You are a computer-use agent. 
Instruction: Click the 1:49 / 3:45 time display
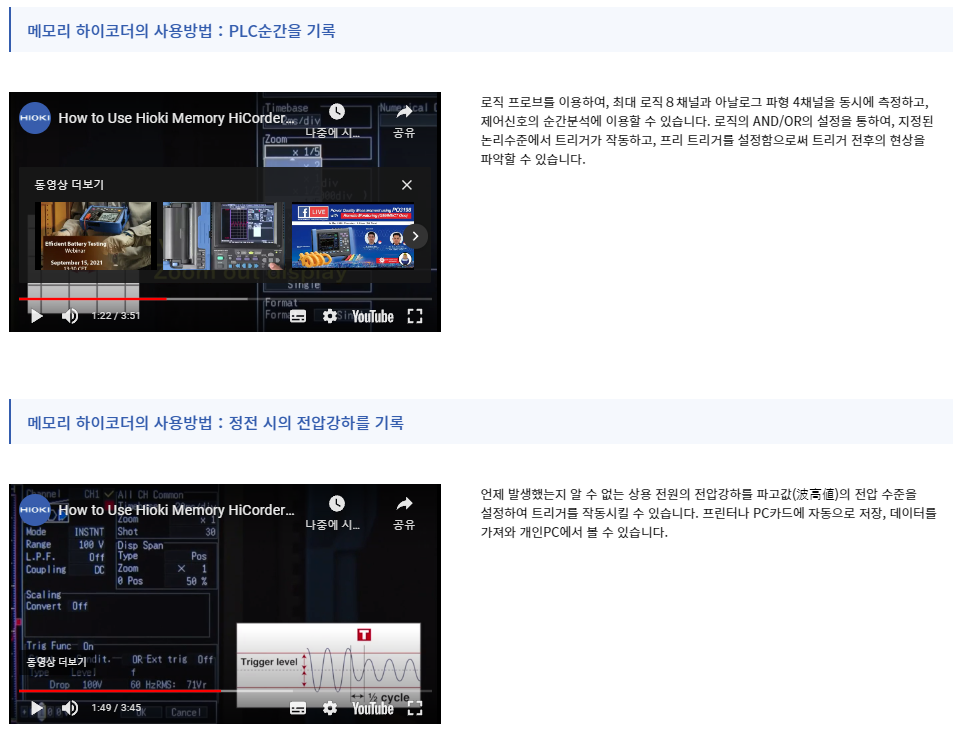click(116, 708)
